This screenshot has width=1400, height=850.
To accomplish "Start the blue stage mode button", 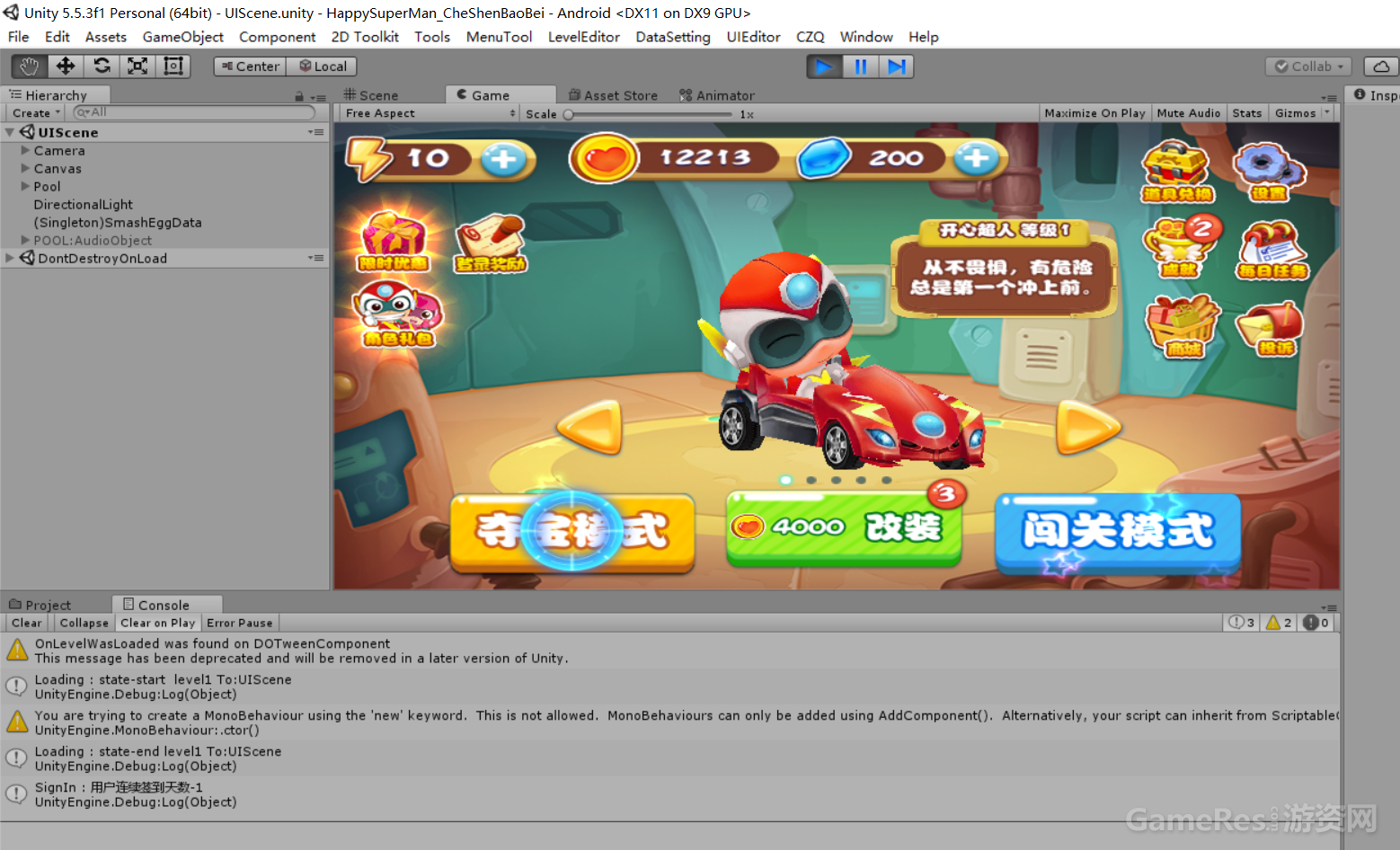I will click(1118, 533).
